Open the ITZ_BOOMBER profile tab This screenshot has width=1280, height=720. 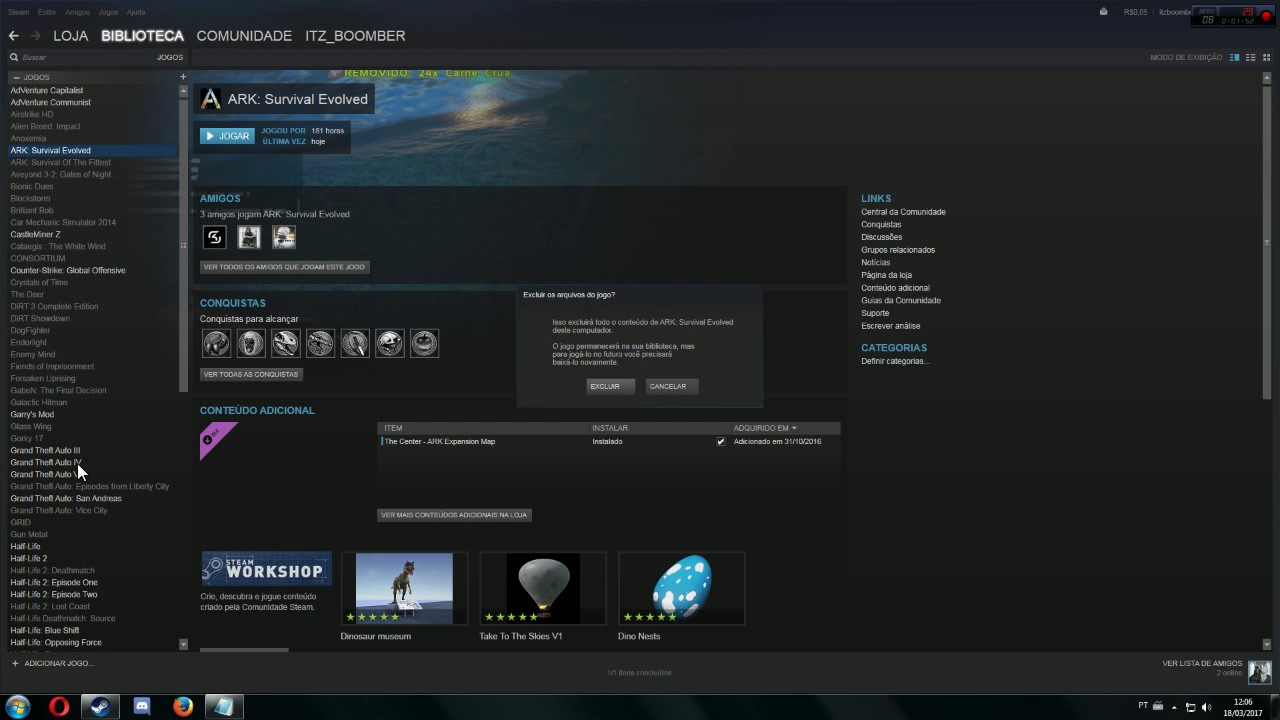pyautogui.click(x=355, y=36)
